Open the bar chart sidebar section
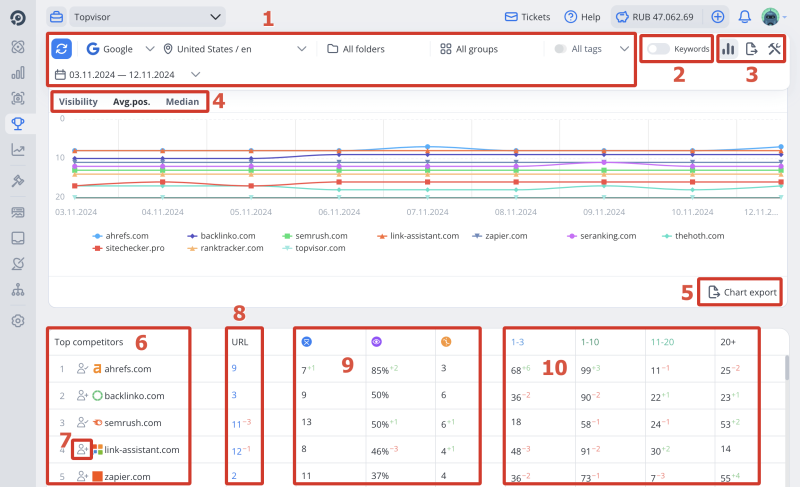Screen dimensions: 800x487 (x=18, y=73)
